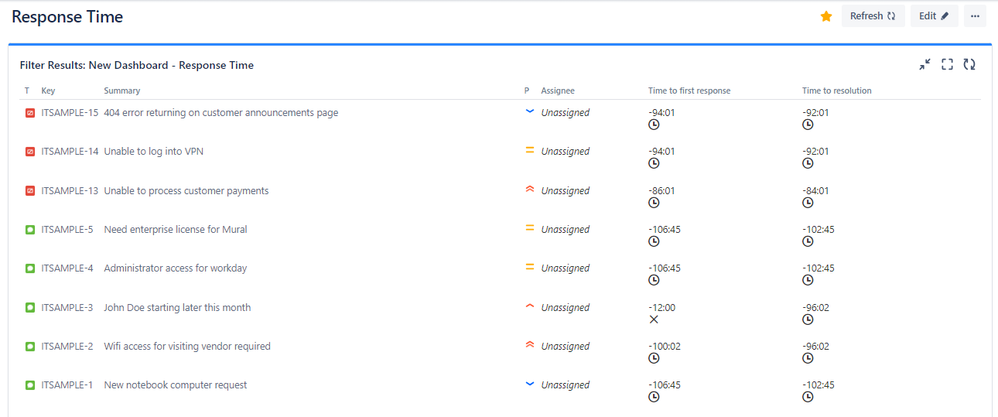The image size is (998, 417).
Task: Open the more options ellipsis menu
Action: [x=975, y=17]
